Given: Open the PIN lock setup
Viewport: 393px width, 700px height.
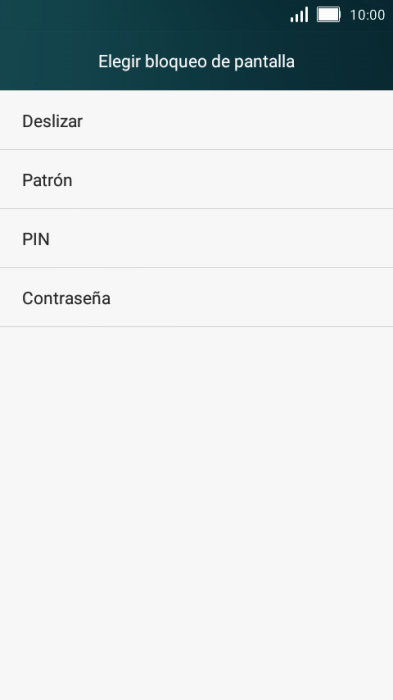Looking at the screenshot, I should [x=196, y=238].
